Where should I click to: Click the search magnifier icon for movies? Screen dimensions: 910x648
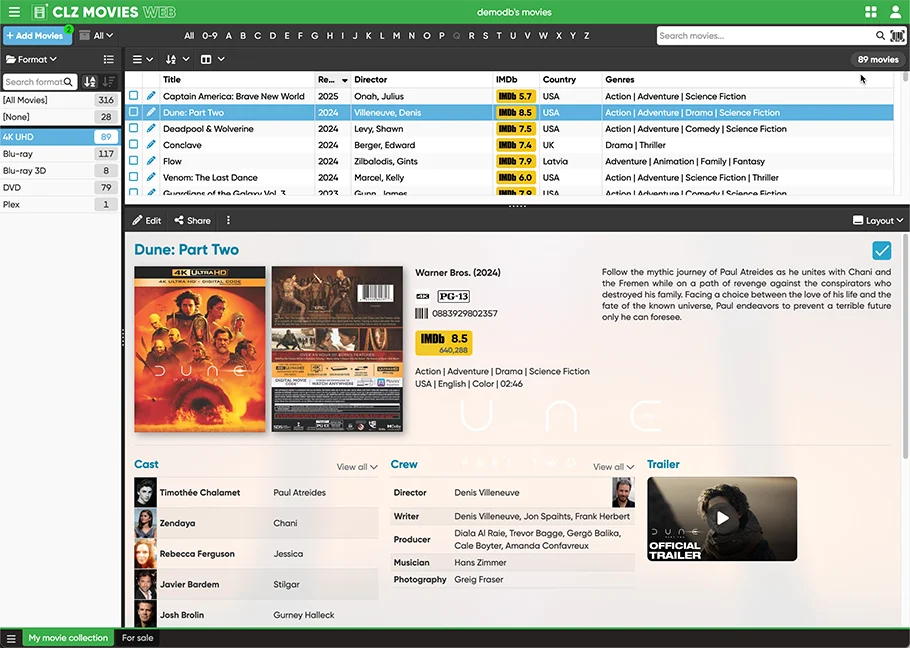880,36
